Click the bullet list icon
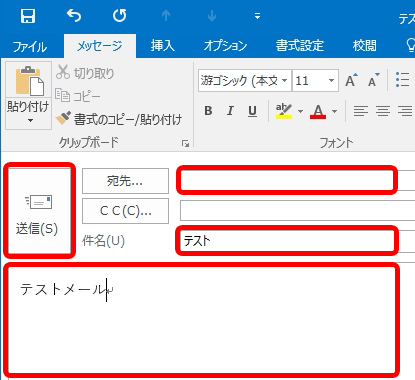 click(402, 80)
